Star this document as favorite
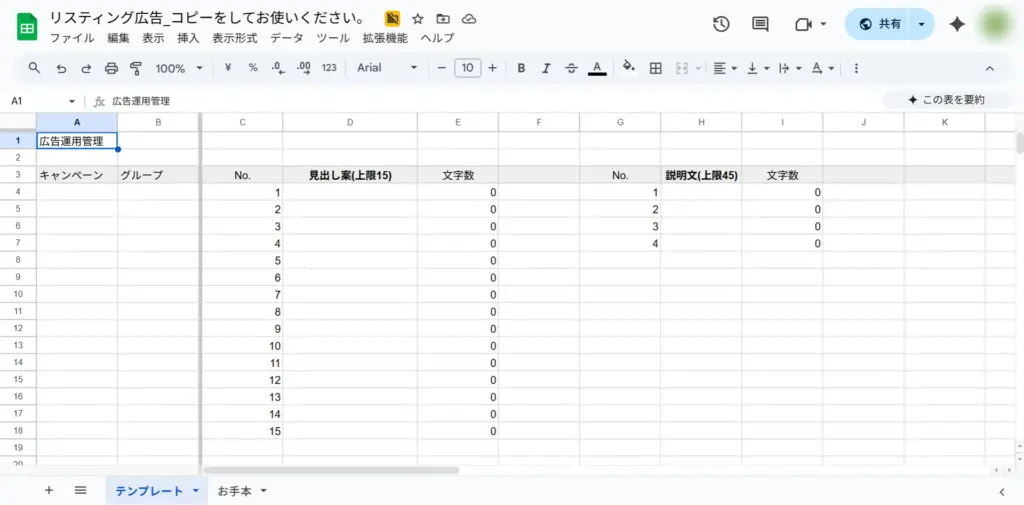This screenshot has height=505, width=1024. pyautogui.click(x=418, y=19)
